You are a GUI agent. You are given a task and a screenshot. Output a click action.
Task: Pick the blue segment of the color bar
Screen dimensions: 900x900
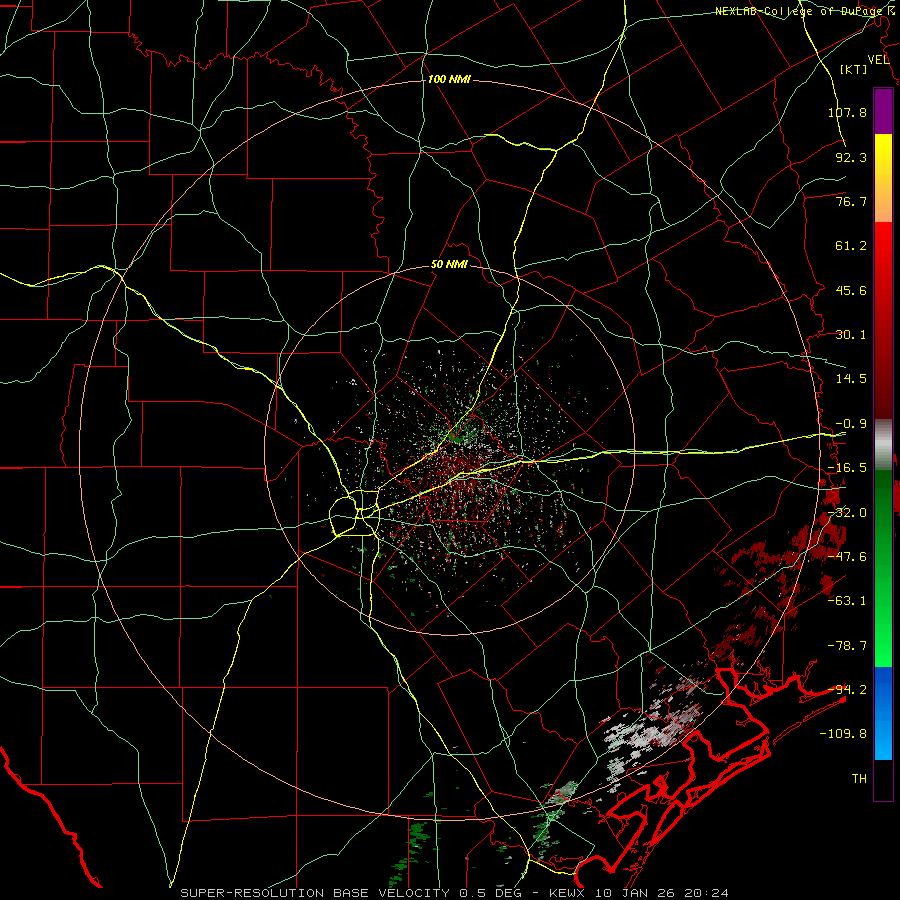pos(883,713)
